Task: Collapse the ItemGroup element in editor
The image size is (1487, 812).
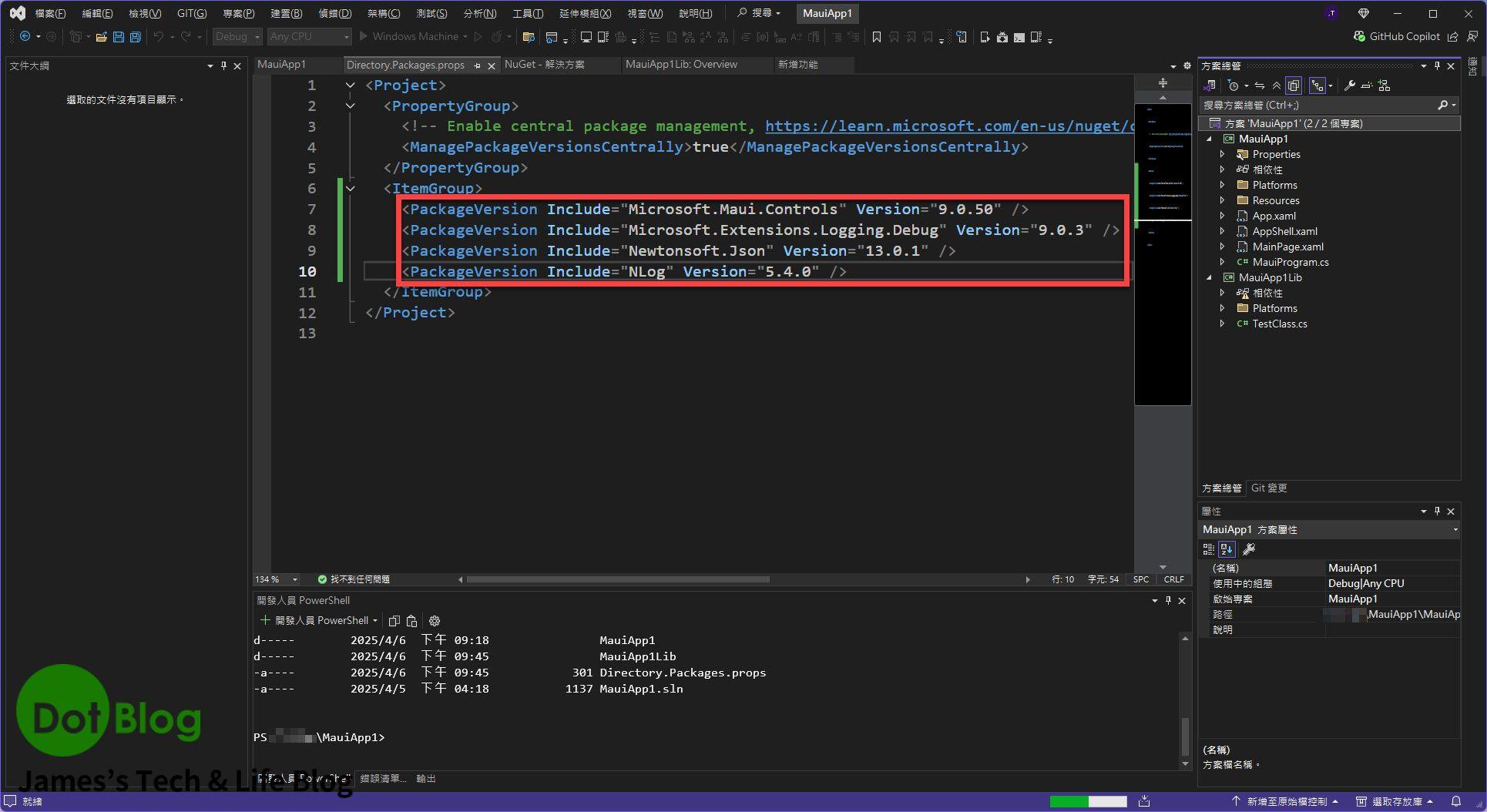Action: pos(351,189)
